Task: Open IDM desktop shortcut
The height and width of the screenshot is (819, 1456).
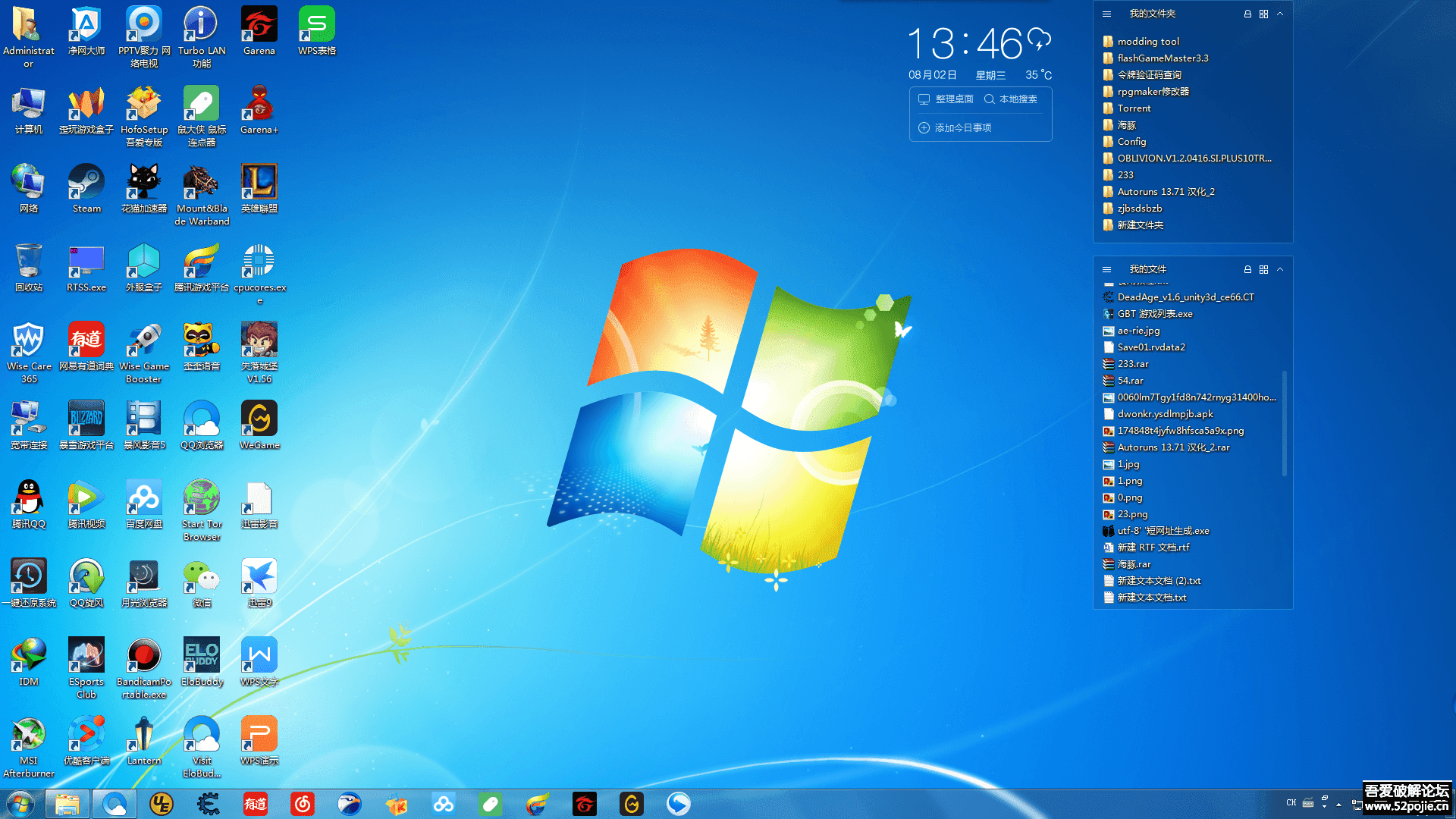Action: point(29,662)
